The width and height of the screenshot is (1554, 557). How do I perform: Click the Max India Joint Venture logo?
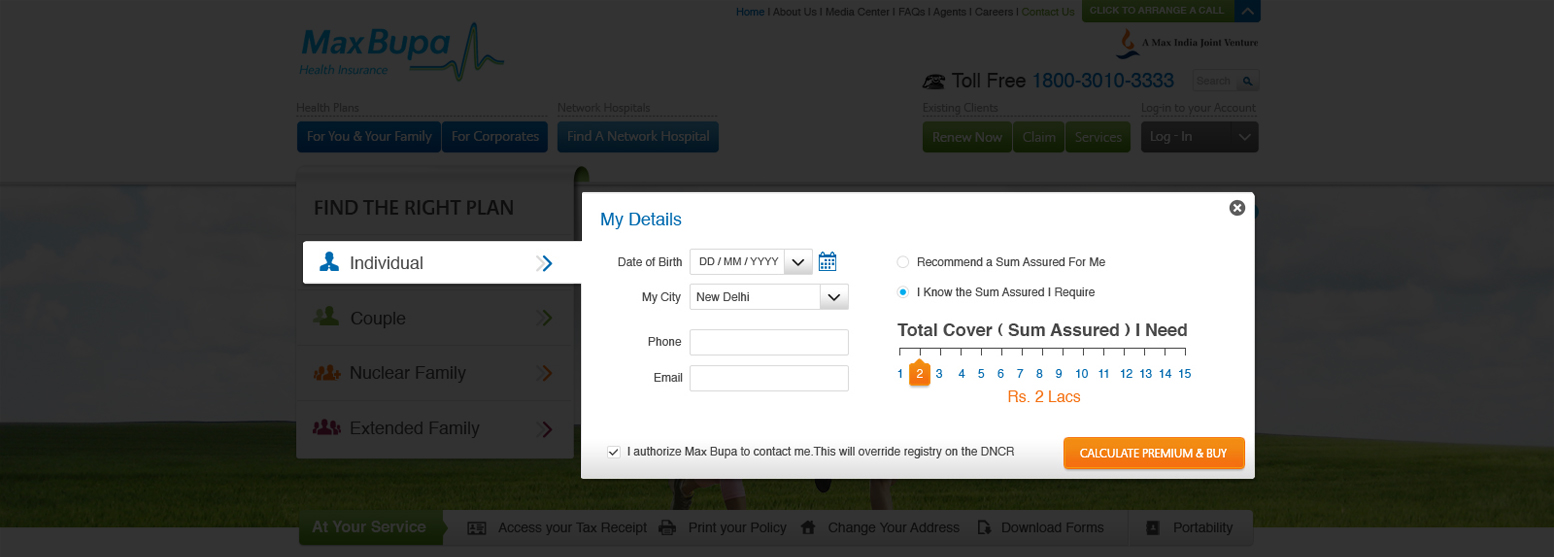coord(1187,42)
